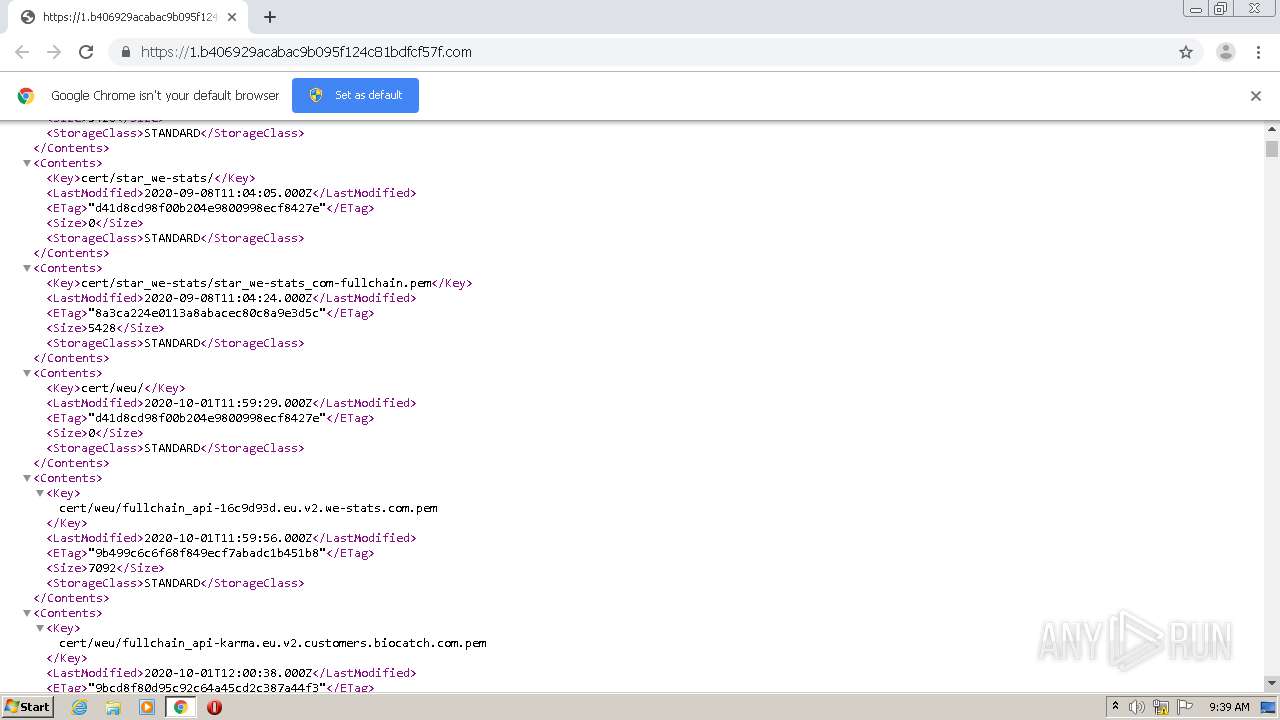The width and height of the screenshot is (1280, 720).
Task: Set Chrome as default browser
Action: click(x=355, y=95)
